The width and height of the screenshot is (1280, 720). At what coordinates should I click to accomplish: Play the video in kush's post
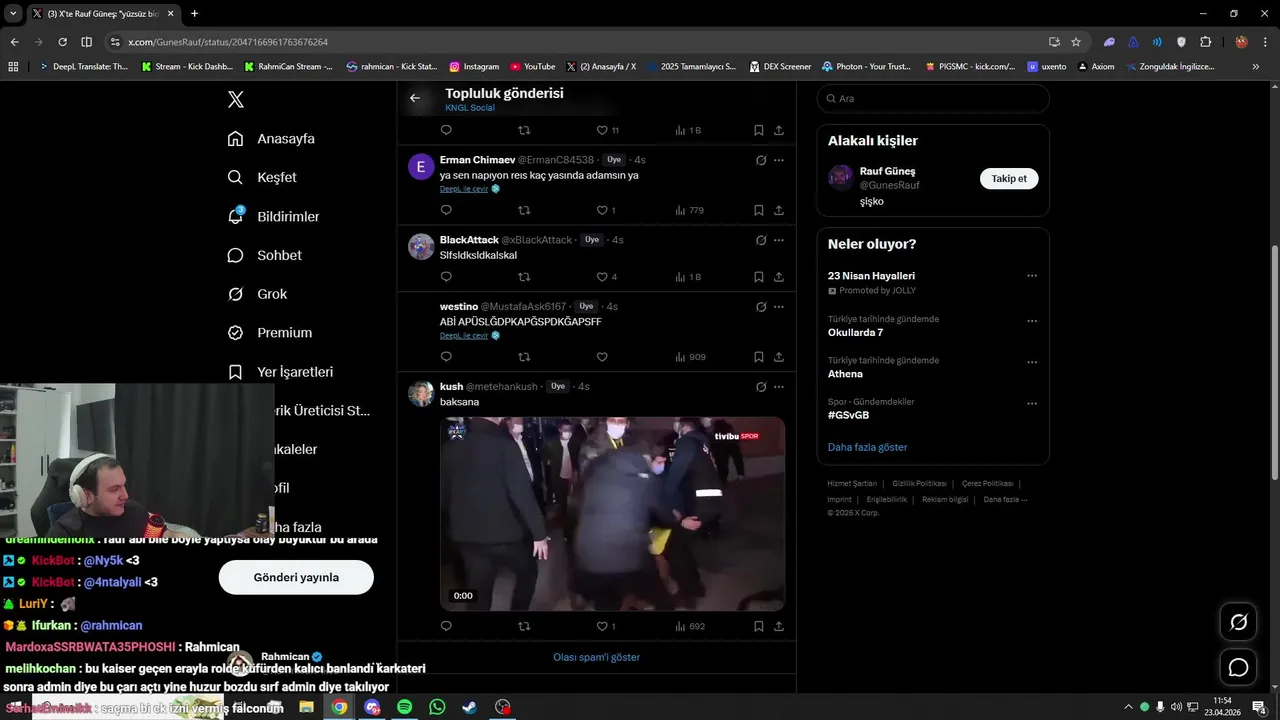[612, 513]
